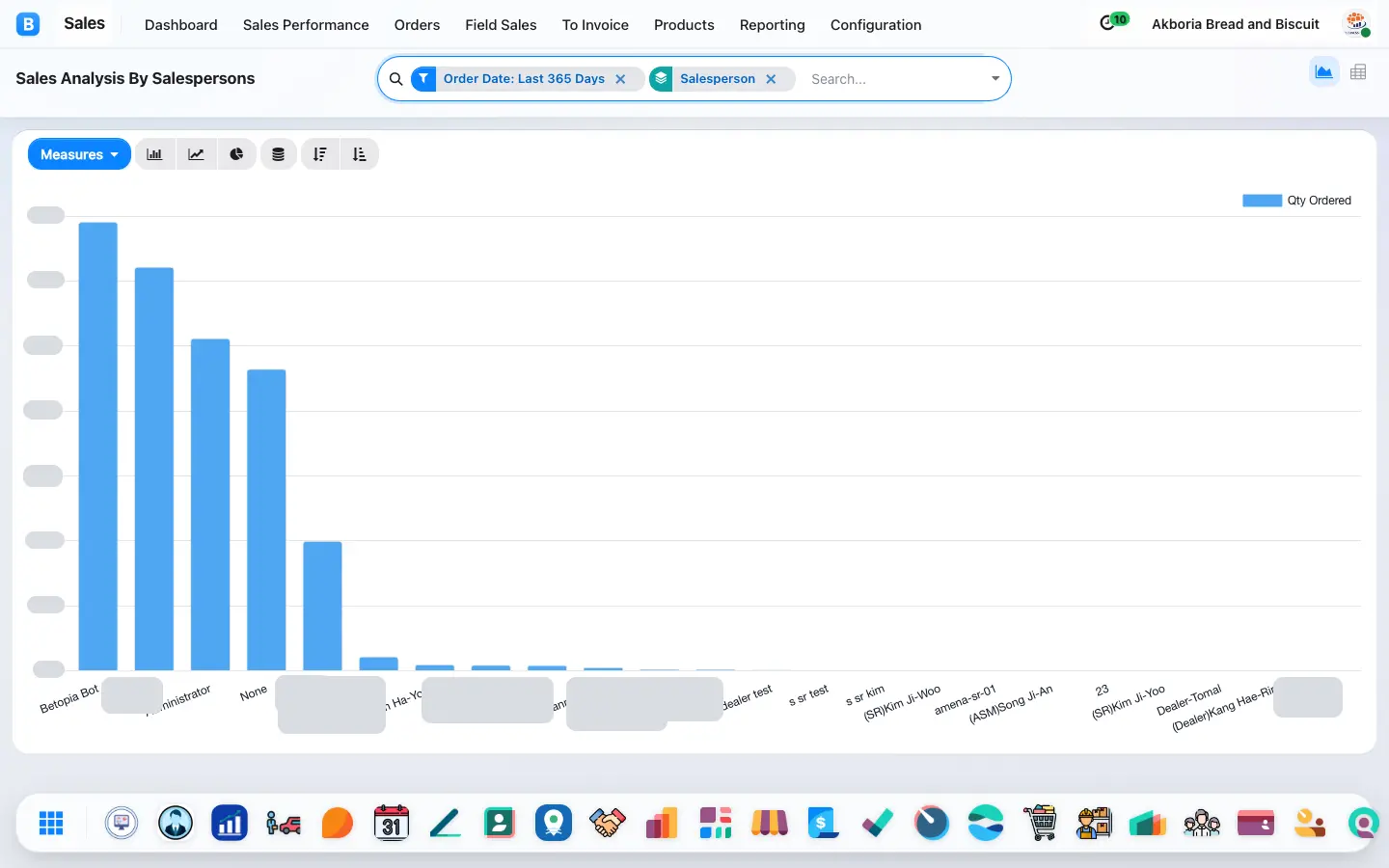The image size is (1389, 868).
Task: Open the warehouse worker inventory app
Action: (x=1094, y=823)
